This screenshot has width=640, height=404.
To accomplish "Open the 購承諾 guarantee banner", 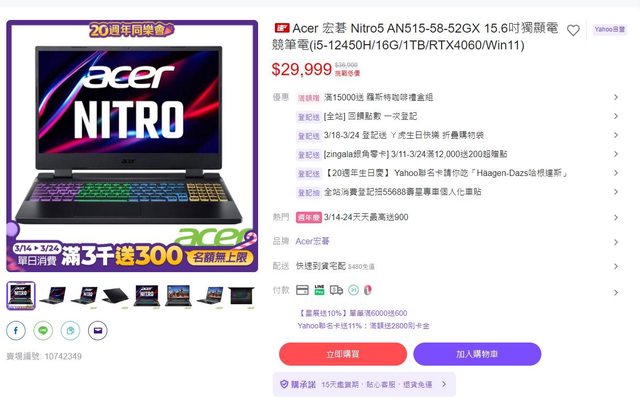I will (364, 384).
